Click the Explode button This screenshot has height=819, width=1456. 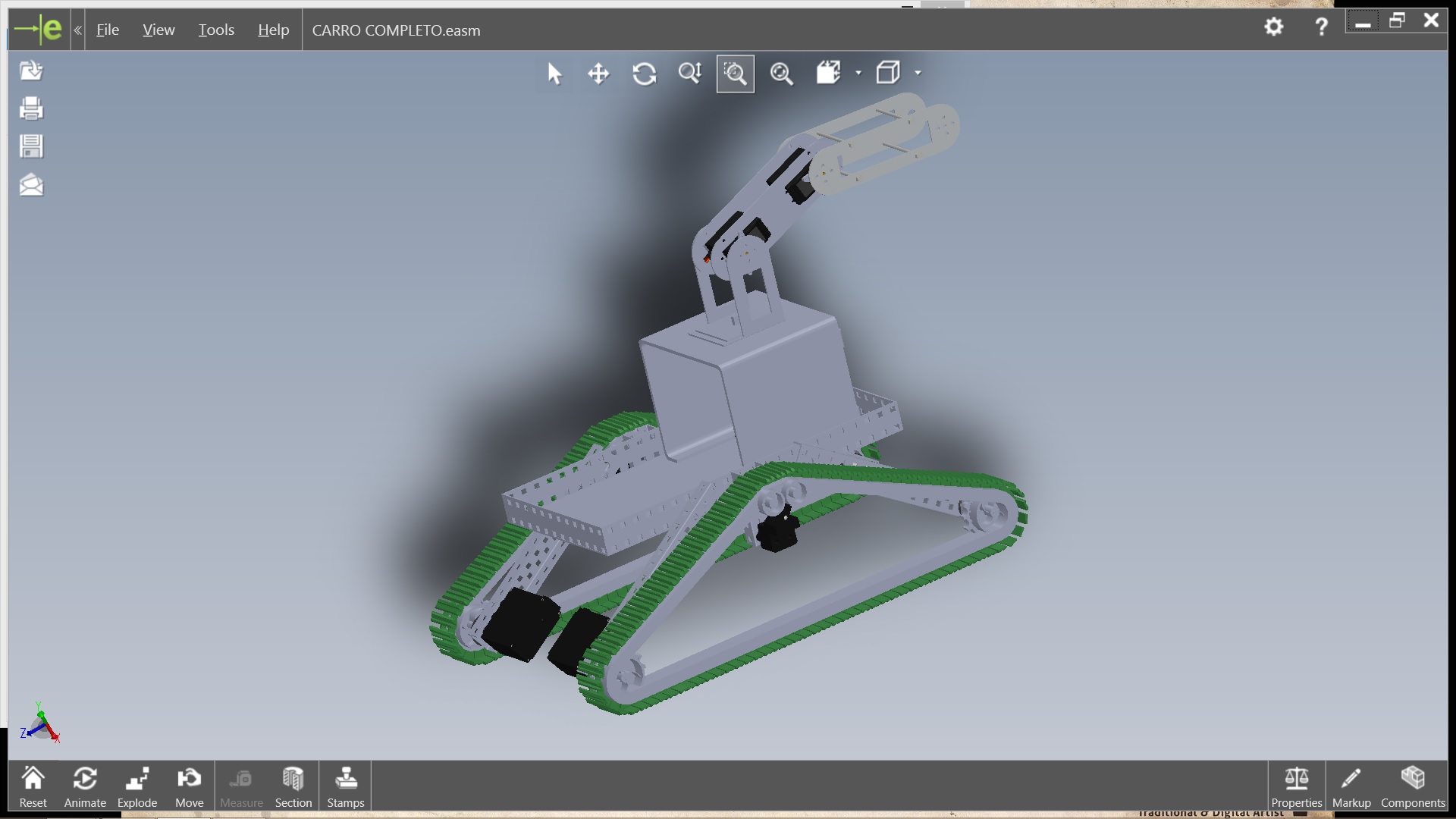pyautogui.click(x=137, y=786)
